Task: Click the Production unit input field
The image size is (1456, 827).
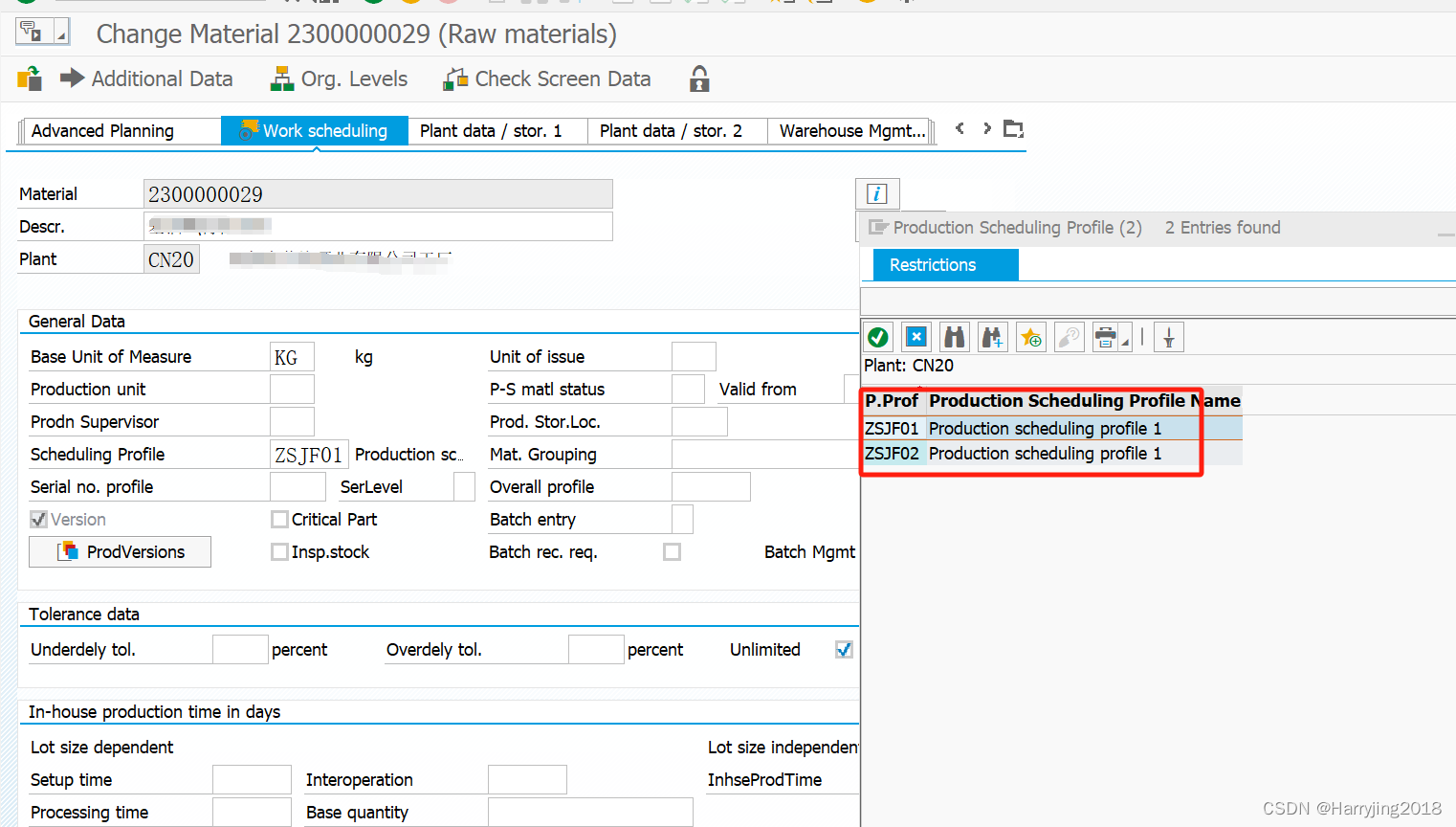Action: pyautogui.click(x=292, y=390)
